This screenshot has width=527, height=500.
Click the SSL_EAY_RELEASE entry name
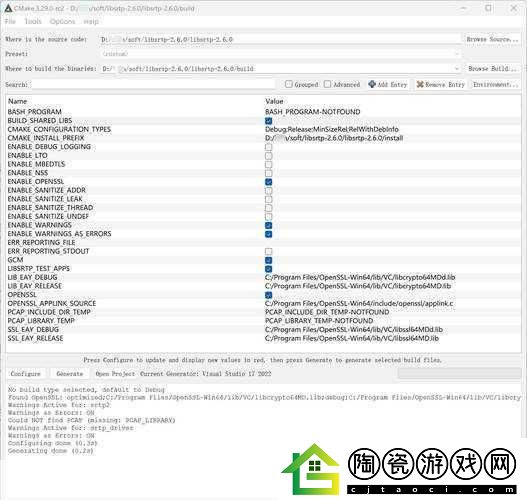click(35, 338)
